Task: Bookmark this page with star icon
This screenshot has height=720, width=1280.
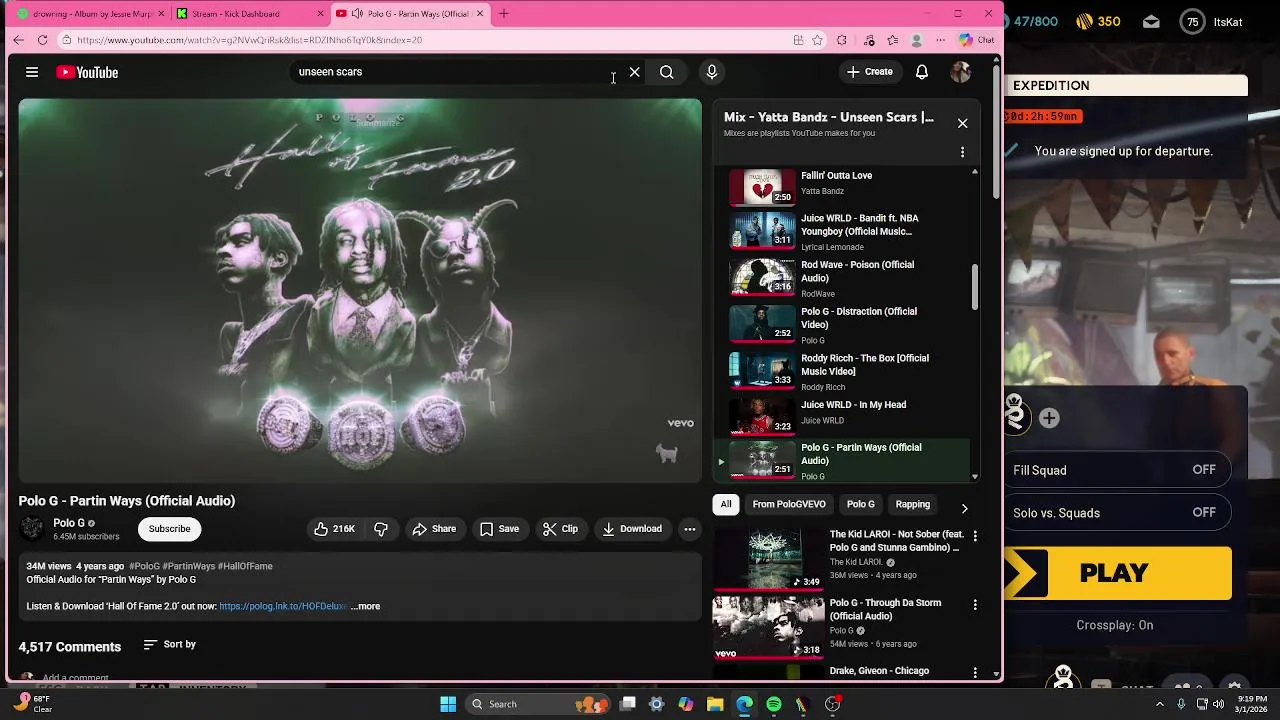Action: pyautogui.click(x=817, y=40)
